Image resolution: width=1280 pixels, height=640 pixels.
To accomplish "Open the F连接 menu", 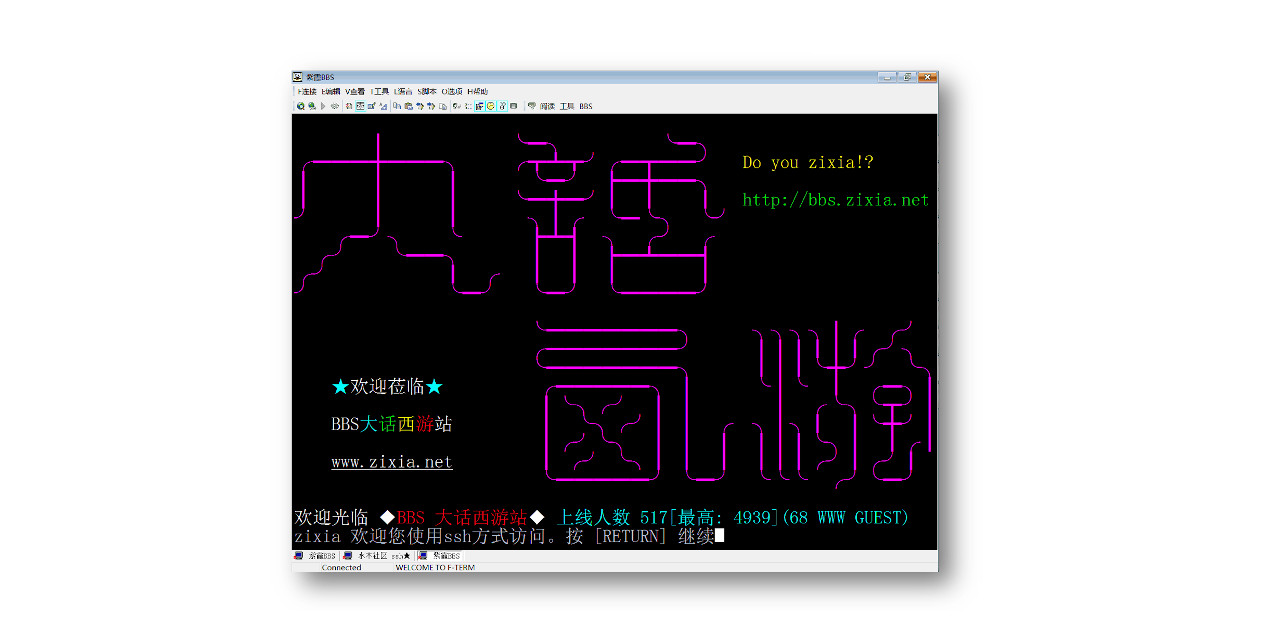I will [306, 91].
